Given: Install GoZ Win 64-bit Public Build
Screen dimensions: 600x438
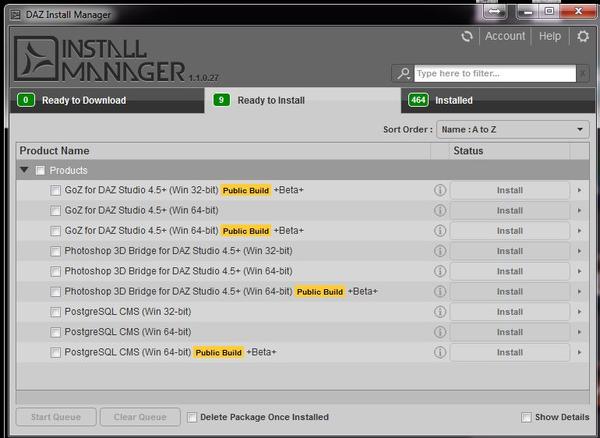Looking at the screenshot, I should [510, 231].
